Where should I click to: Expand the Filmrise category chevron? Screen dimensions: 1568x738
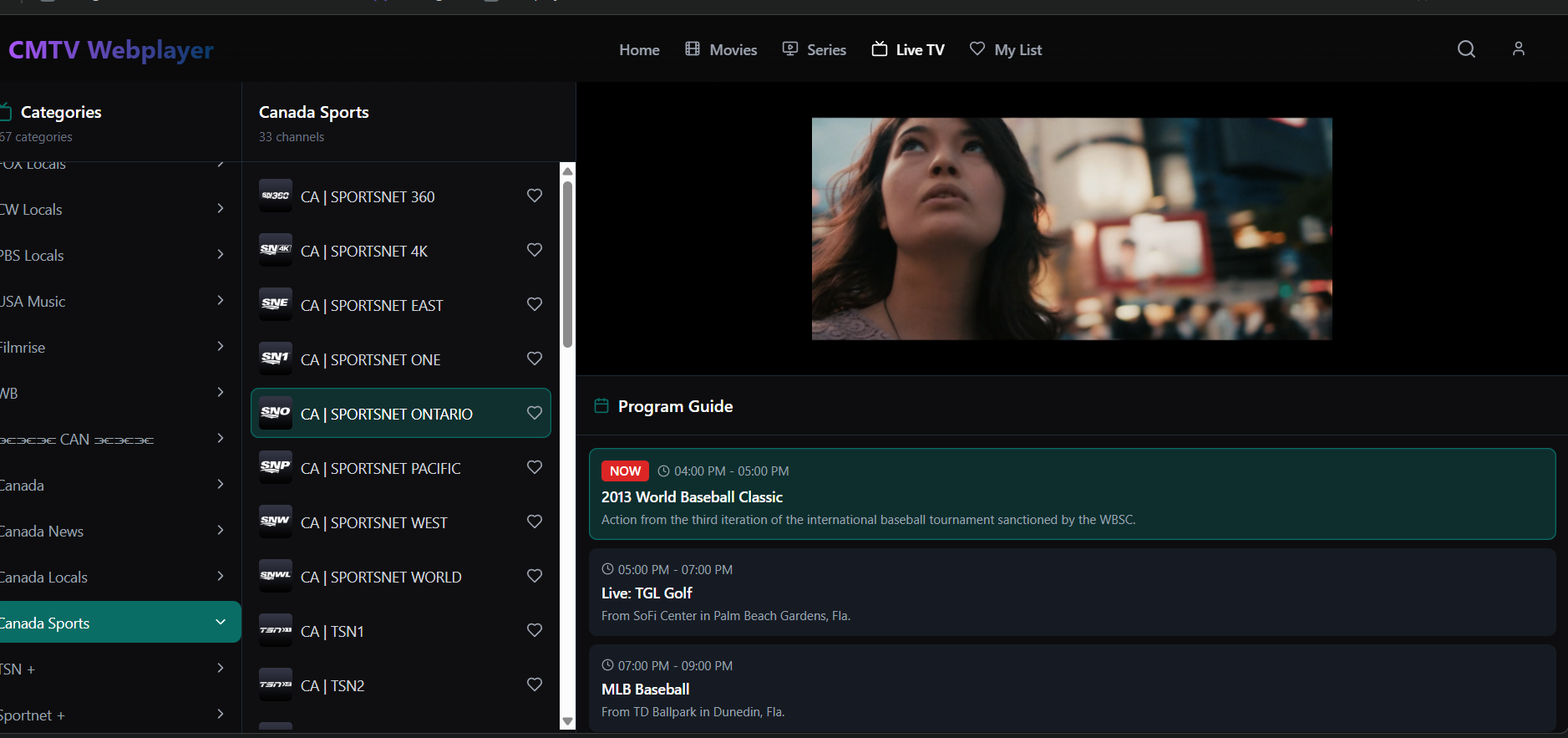point(221,346)
